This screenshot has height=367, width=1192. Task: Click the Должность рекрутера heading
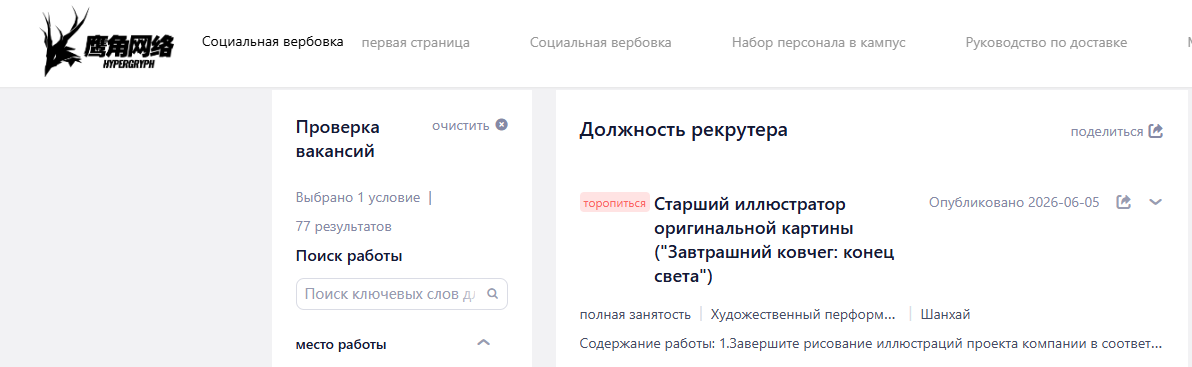pyautogui.click(x=683, y=131)
